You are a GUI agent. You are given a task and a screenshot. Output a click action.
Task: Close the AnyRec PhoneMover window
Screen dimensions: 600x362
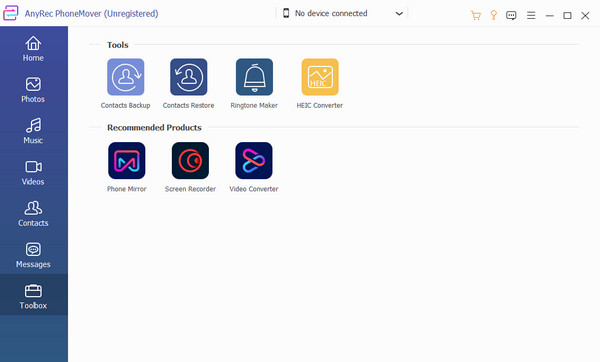[585, 15]
